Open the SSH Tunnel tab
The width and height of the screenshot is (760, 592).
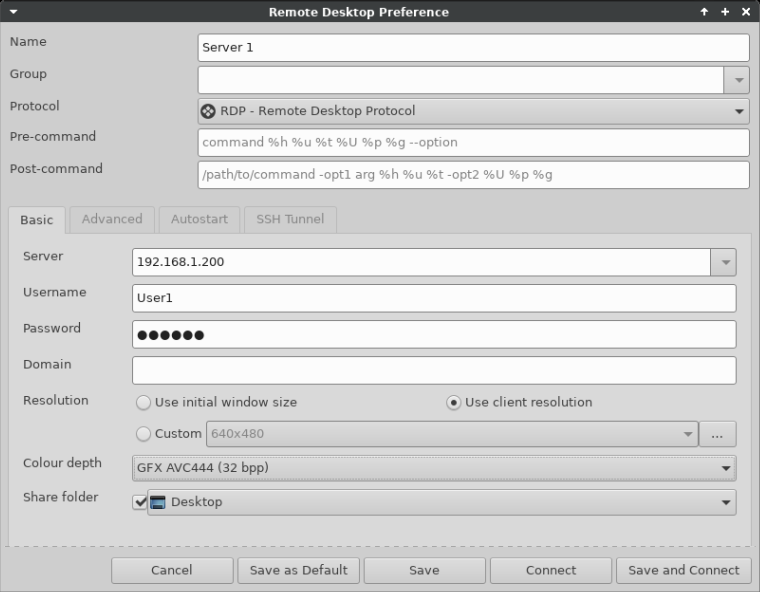[x=290, y=219]
